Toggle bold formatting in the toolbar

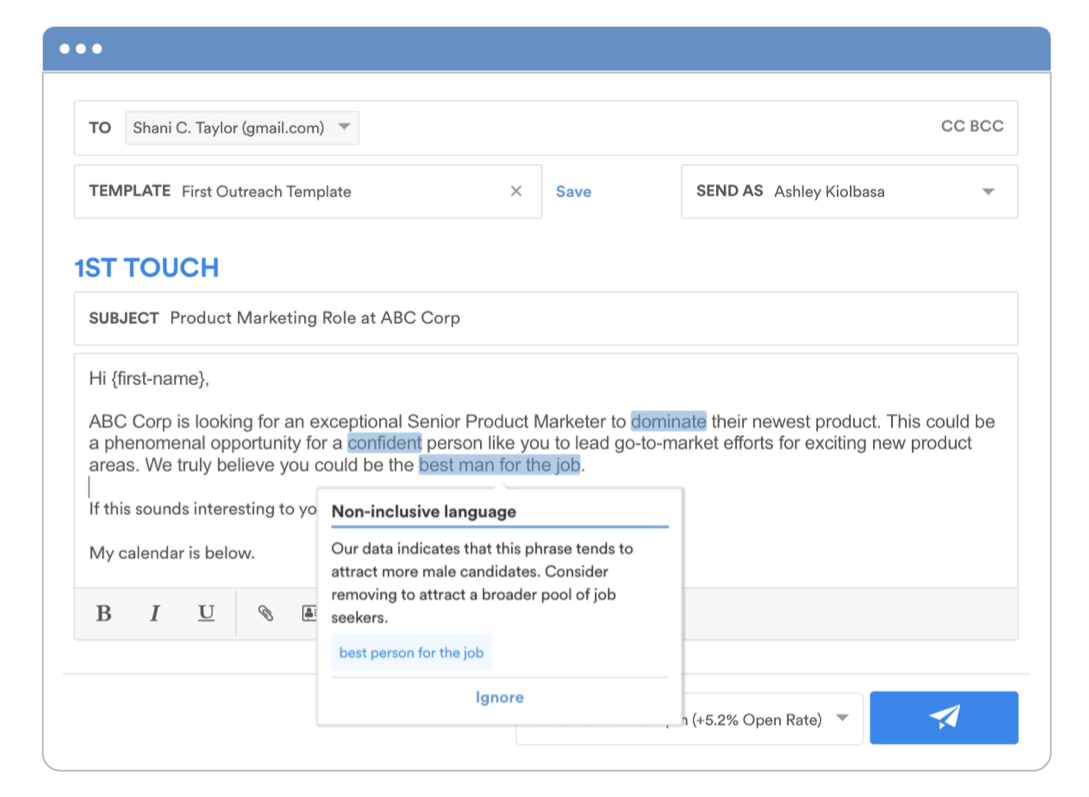point(104,613)
